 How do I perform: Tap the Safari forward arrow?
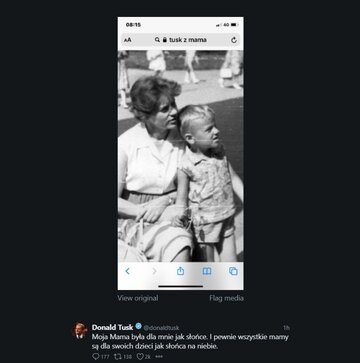tap(154, 271)
